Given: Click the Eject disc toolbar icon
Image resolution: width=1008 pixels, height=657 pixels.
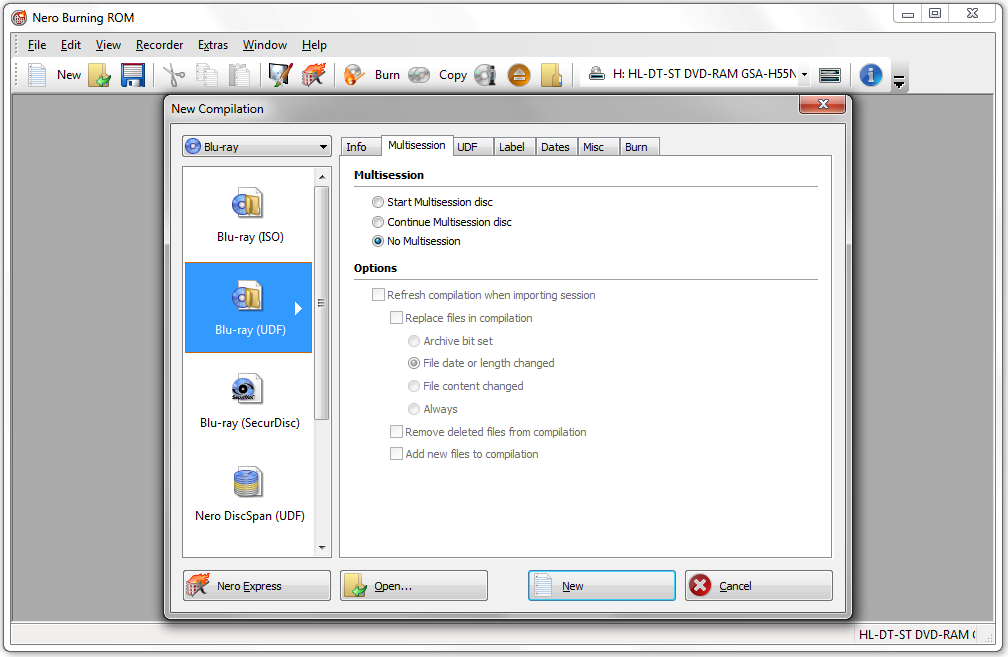Looking at the screenshot, I should coord(519,75).
